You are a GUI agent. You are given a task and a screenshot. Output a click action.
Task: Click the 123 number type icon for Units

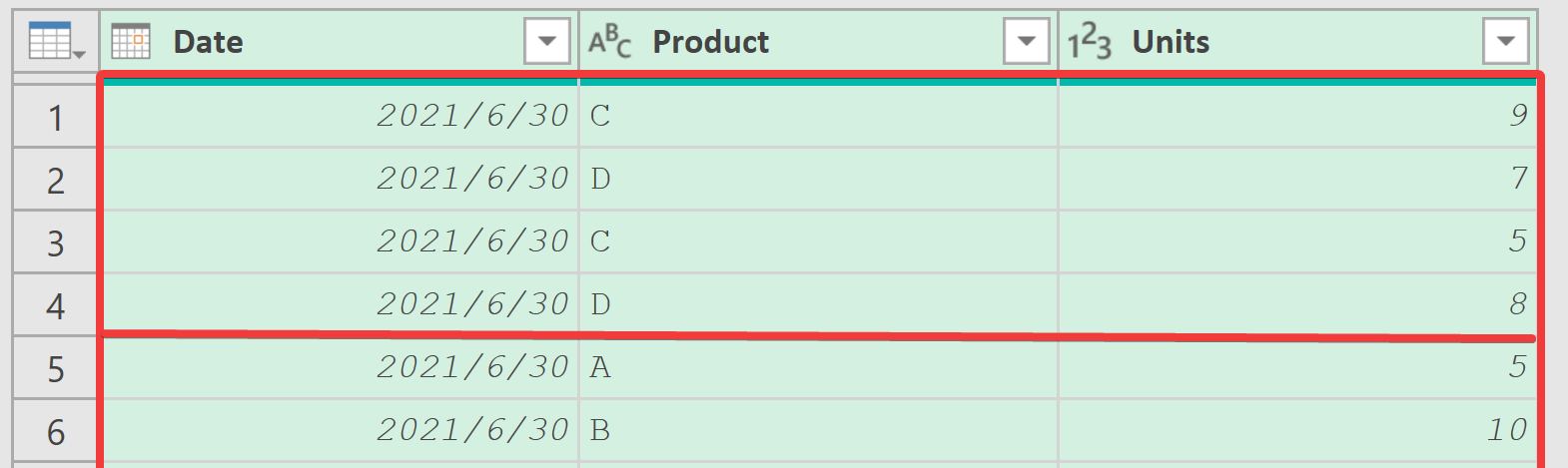point(1089,42)
